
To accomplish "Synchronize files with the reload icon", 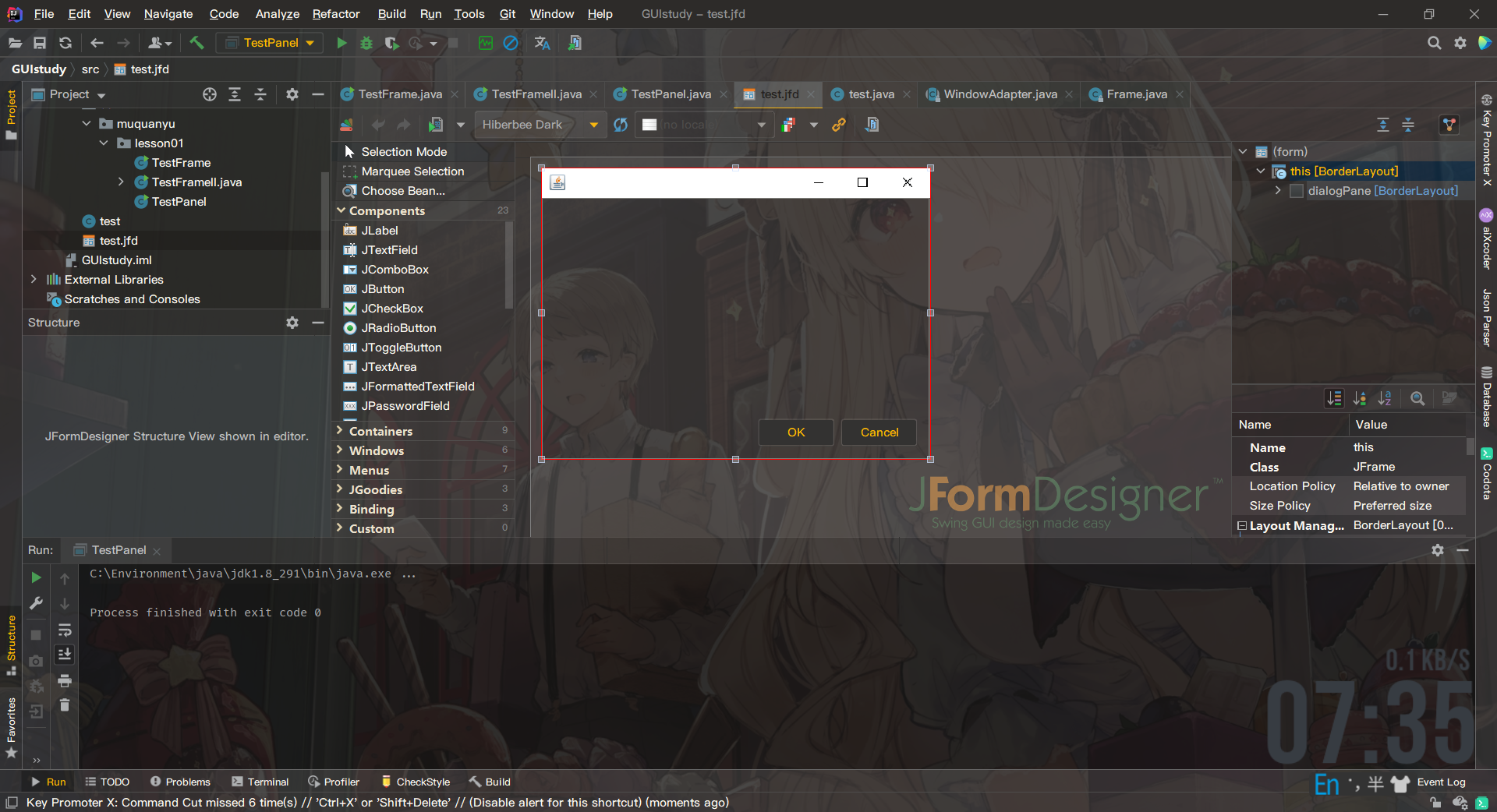I will pyautogui.click(x=65, y=43).
